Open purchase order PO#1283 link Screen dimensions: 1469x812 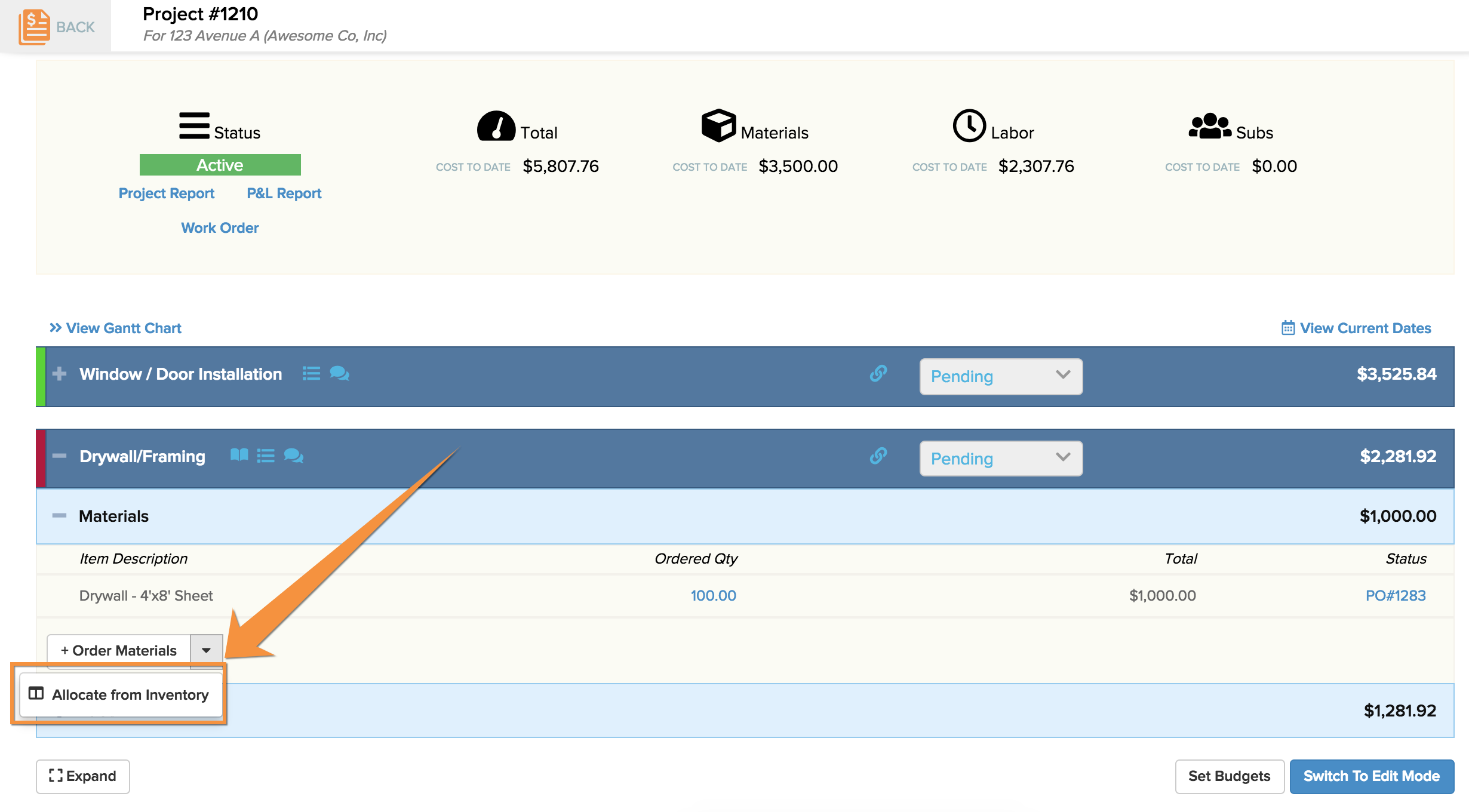(1396, 595)
